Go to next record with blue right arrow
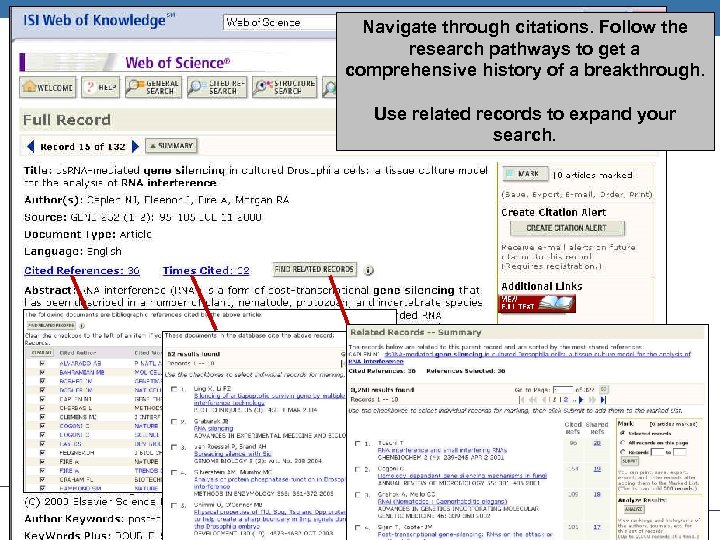Viewport: 720px width, 540px height. (x=135, y=146)
